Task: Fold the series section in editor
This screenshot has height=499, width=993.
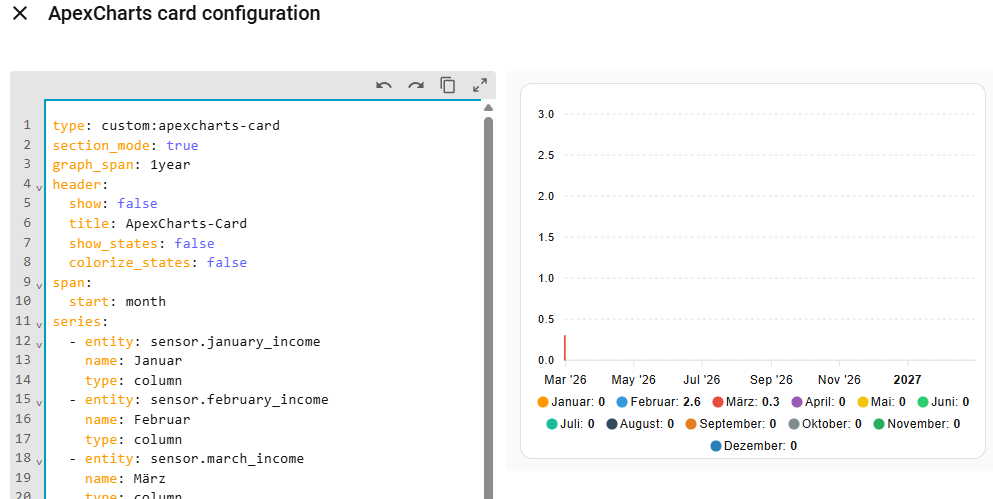Action: (x=39, y=323)
